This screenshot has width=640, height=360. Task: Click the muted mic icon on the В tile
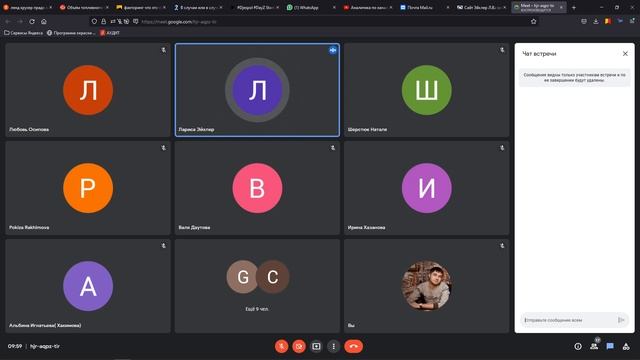click(x=333, y=148)
